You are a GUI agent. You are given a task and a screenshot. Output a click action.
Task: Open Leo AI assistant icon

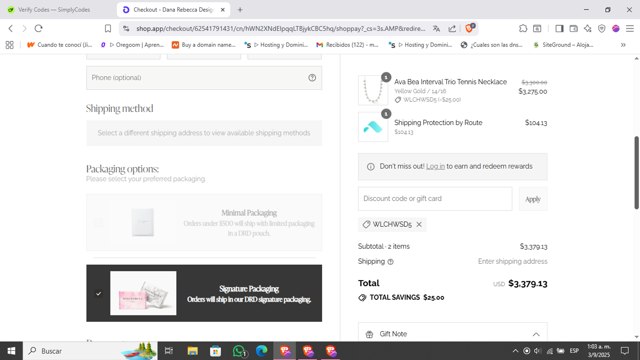tap(587, 28)
